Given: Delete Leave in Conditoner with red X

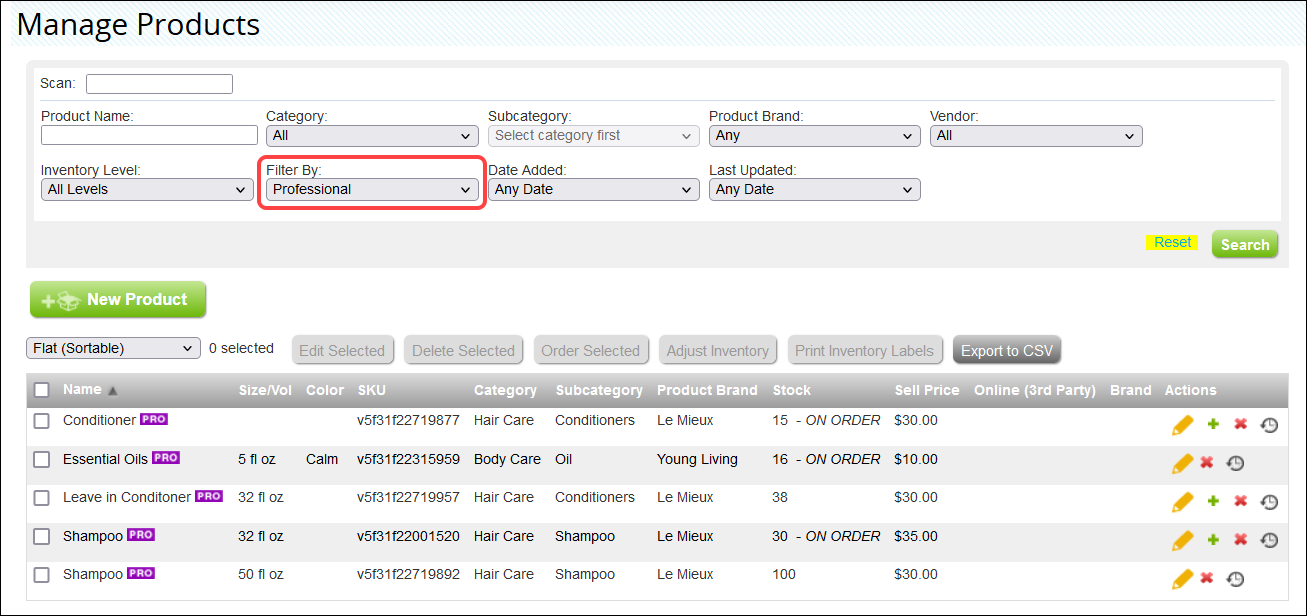Looking at the screenshot, I should pyautogui.click(x=1240, y=501).
